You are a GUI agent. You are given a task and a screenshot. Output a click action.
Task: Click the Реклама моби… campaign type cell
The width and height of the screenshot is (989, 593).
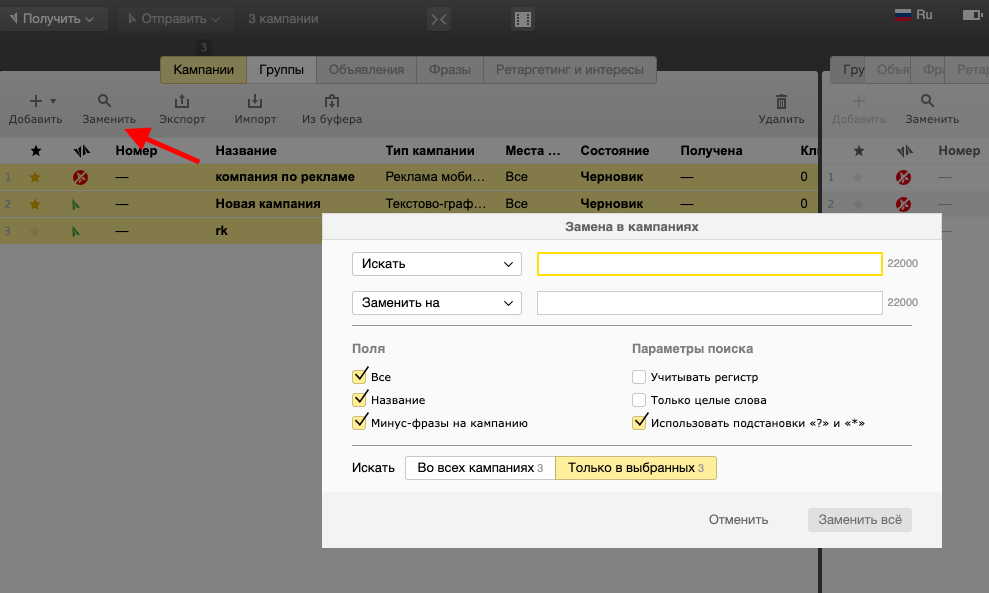[435, 177]
